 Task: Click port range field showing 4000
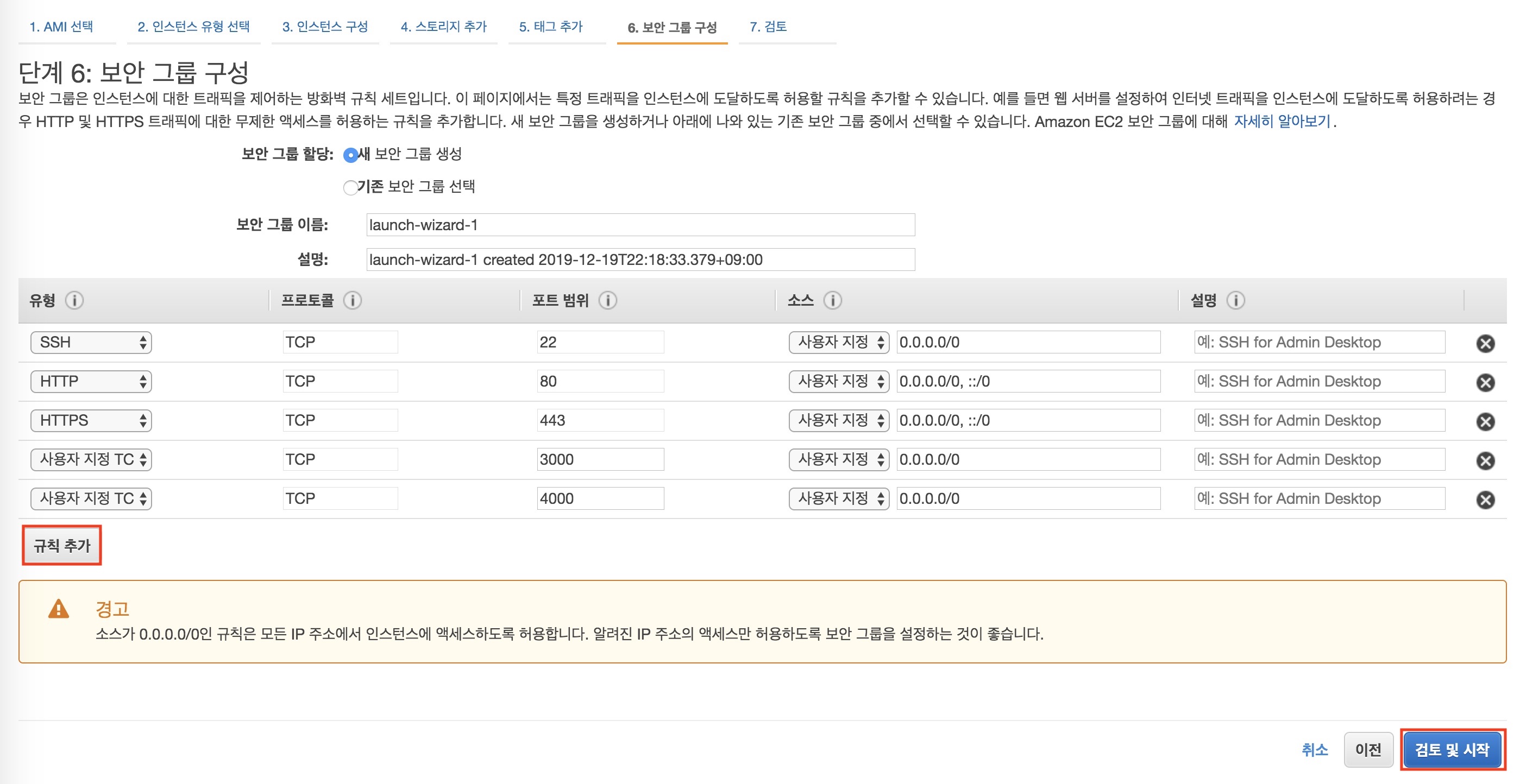(600, 498)
